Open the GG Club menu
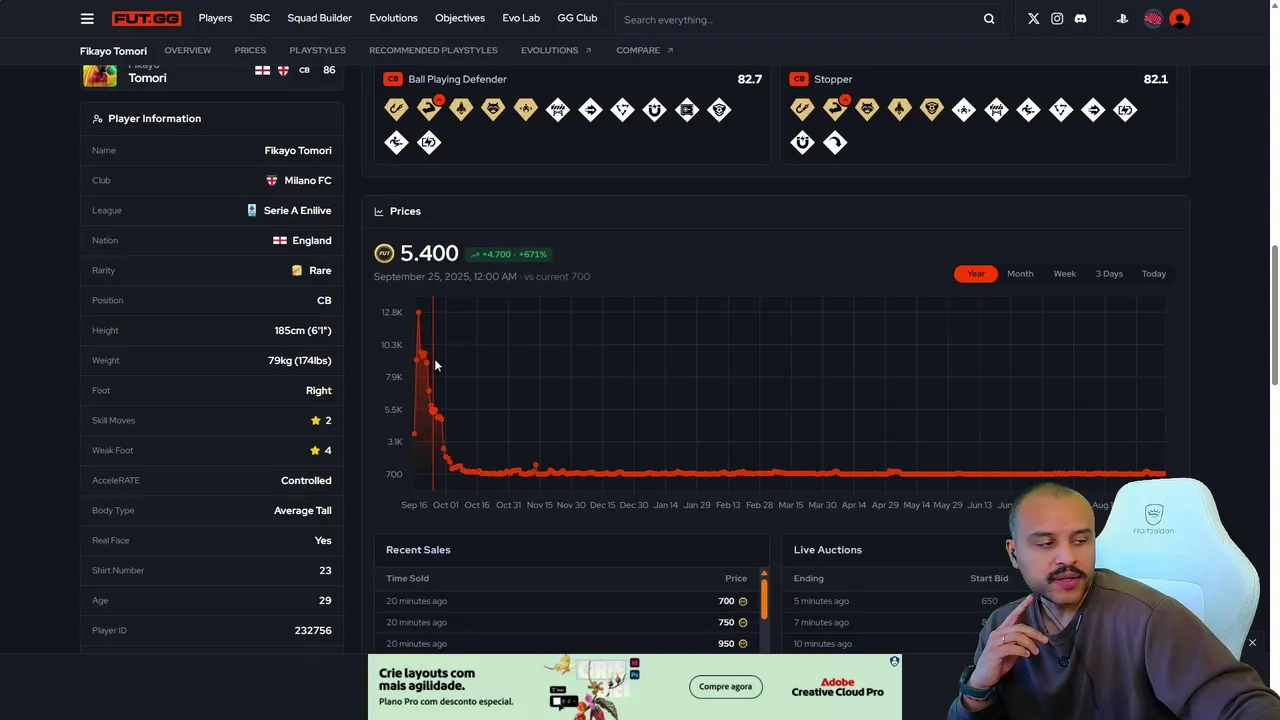The height and width of the screenshot is (720, 1280). pyautogui.click(x=577, y=18)
